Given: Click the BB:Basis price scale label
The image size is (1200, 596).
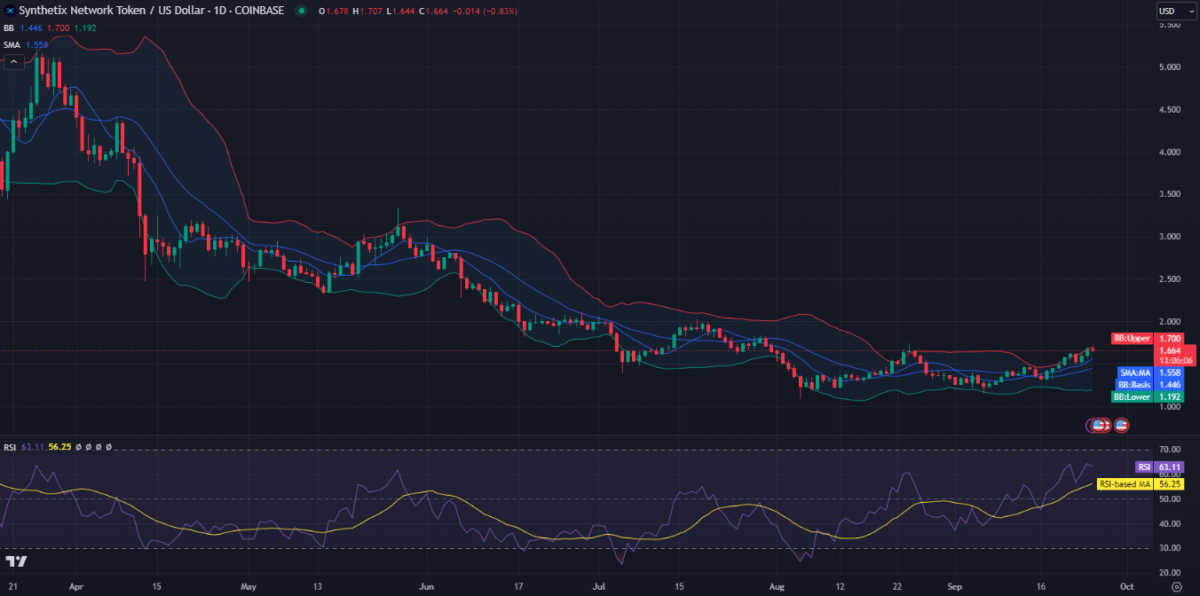Looking at the screenshot, I should (1135, 384).
